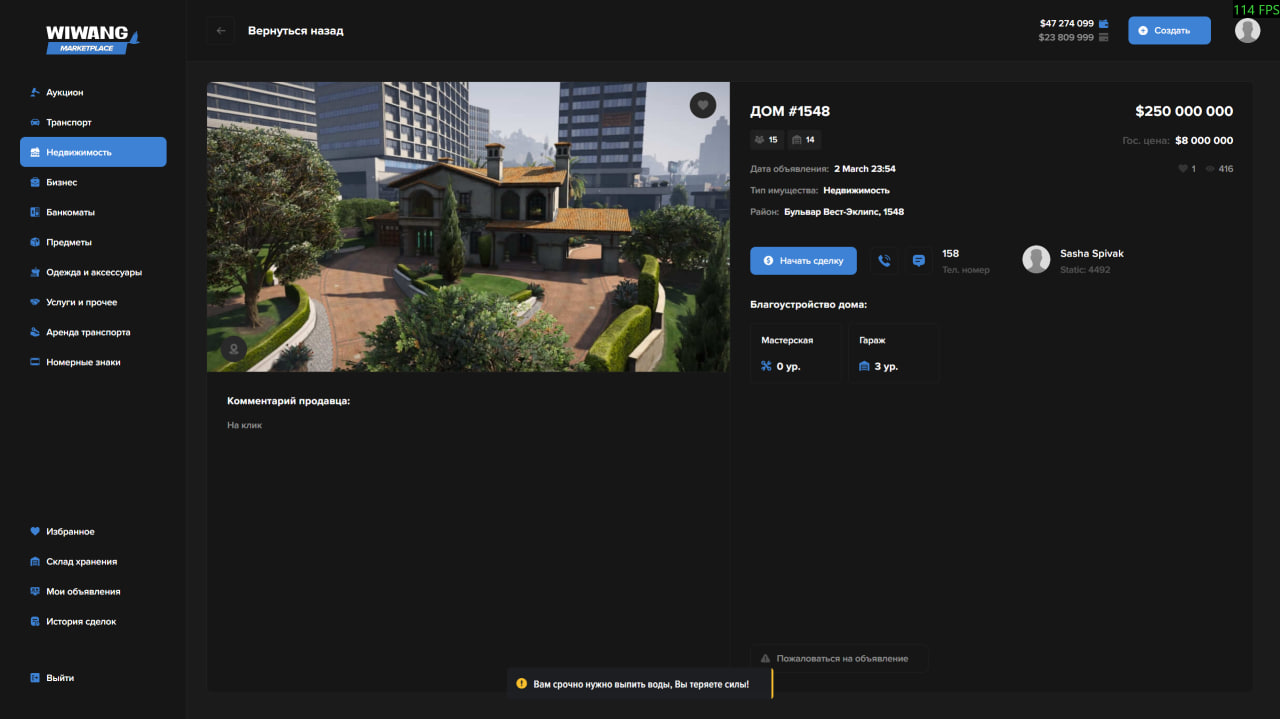Open the Предметы category
This screenshot has width=1280, height=719.
coord(69,242)
